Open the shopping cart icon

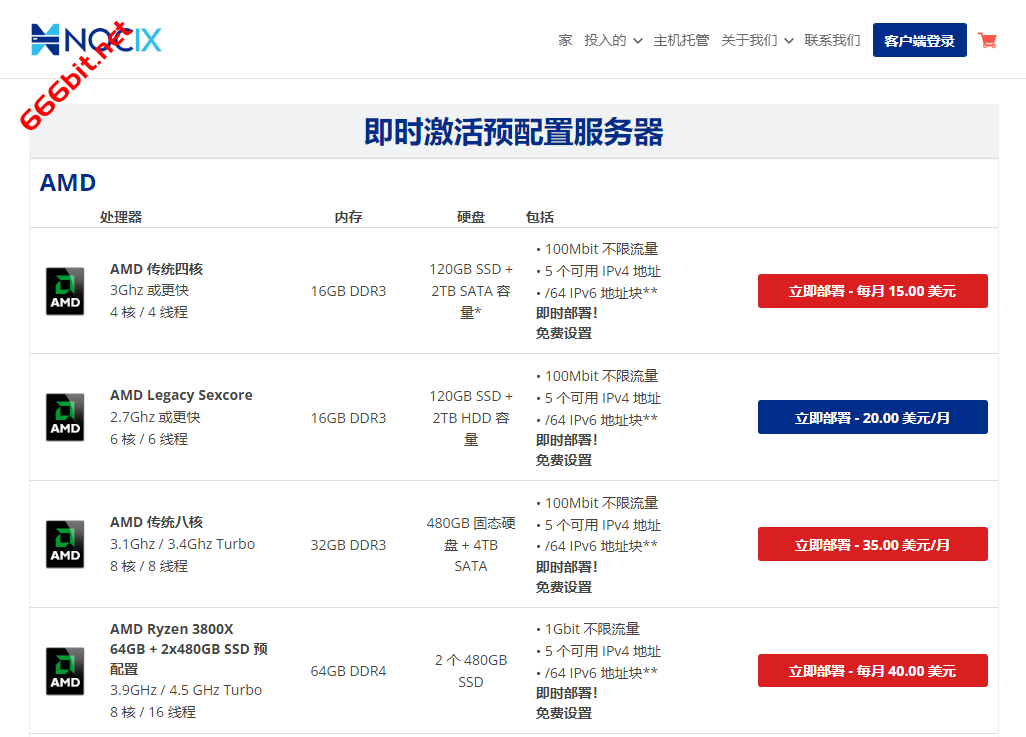tap(987, 40)
